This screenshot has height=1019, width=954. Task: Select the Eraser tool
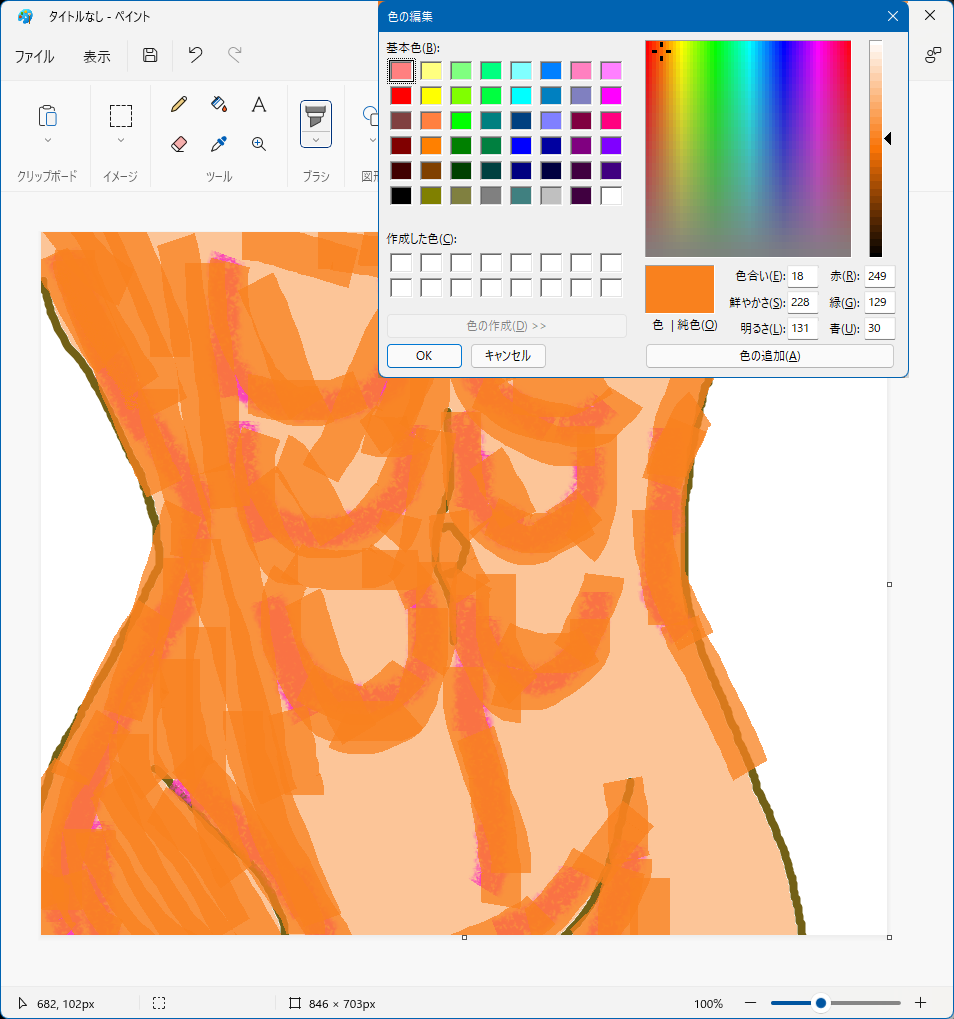pyautogui.click(x=179, y=144)
